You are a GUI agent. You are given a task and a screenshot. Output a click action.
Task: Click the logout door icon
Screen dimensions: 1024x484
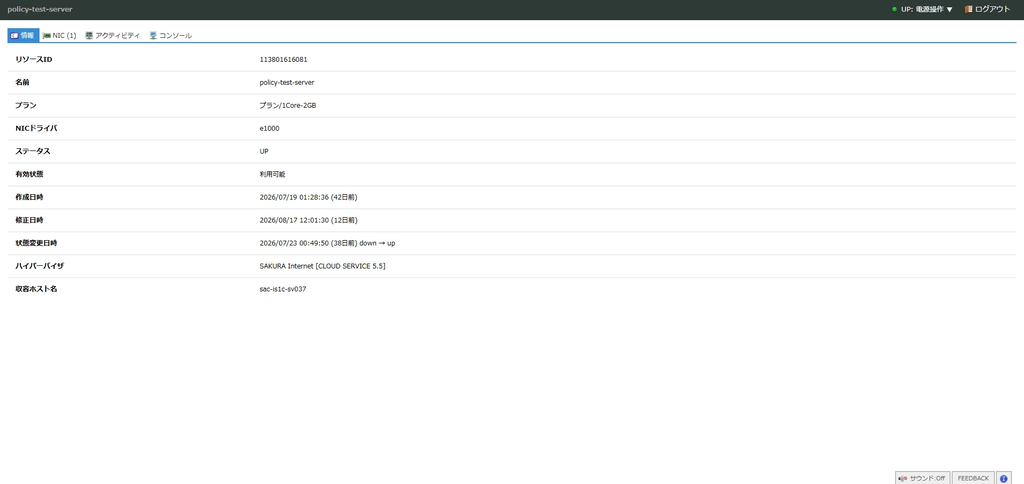coord(968,9)
